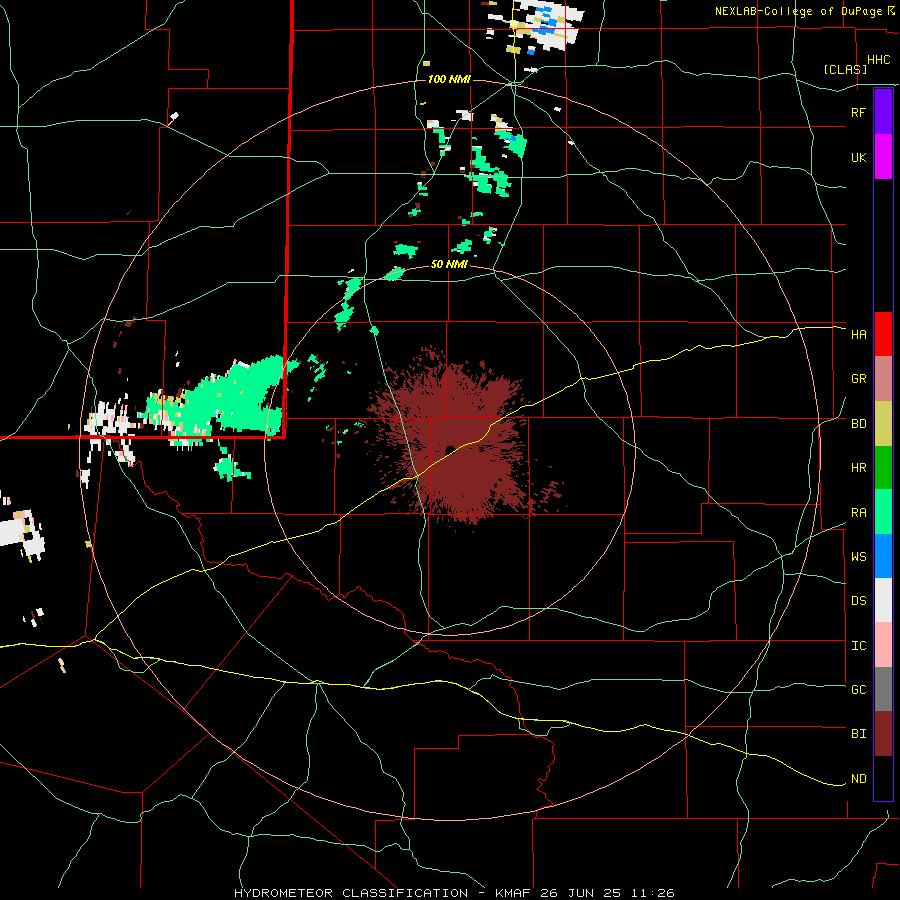The image size is (900, 900).
Task: Click the UK magenta legend swatch
Action: click(883, 157)
